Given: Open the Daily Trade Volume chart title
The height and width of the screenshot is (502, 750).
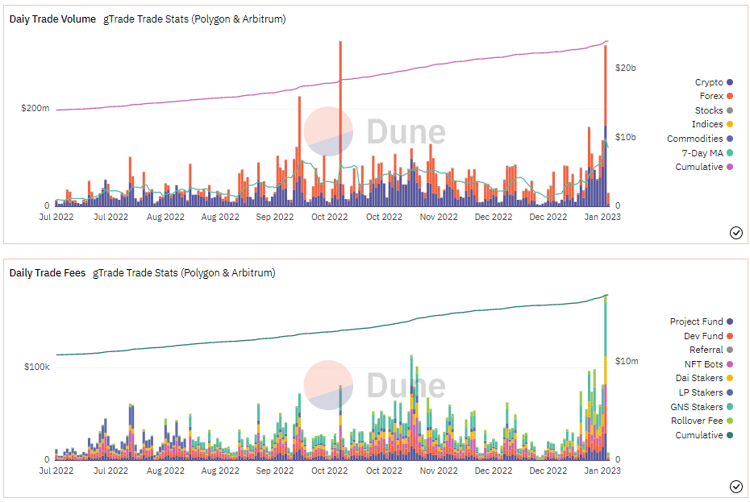Looking at the screenshot, I should coord(53,19).
